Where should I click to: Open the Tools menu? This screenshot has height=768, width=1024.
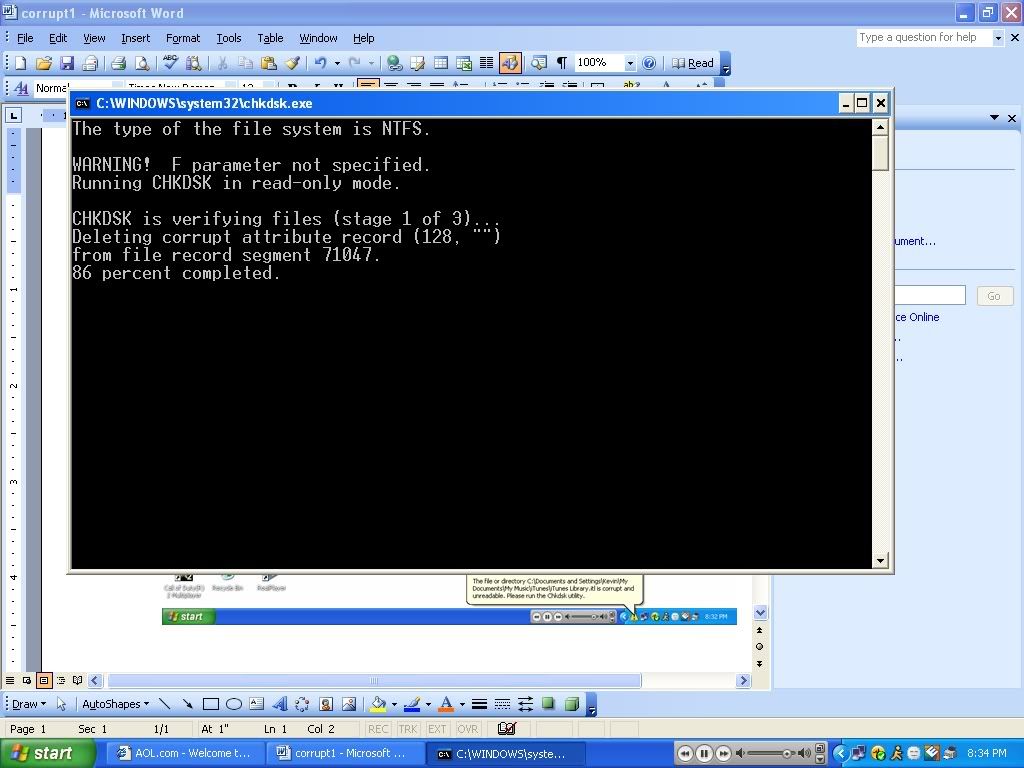[x=229, y=38]
